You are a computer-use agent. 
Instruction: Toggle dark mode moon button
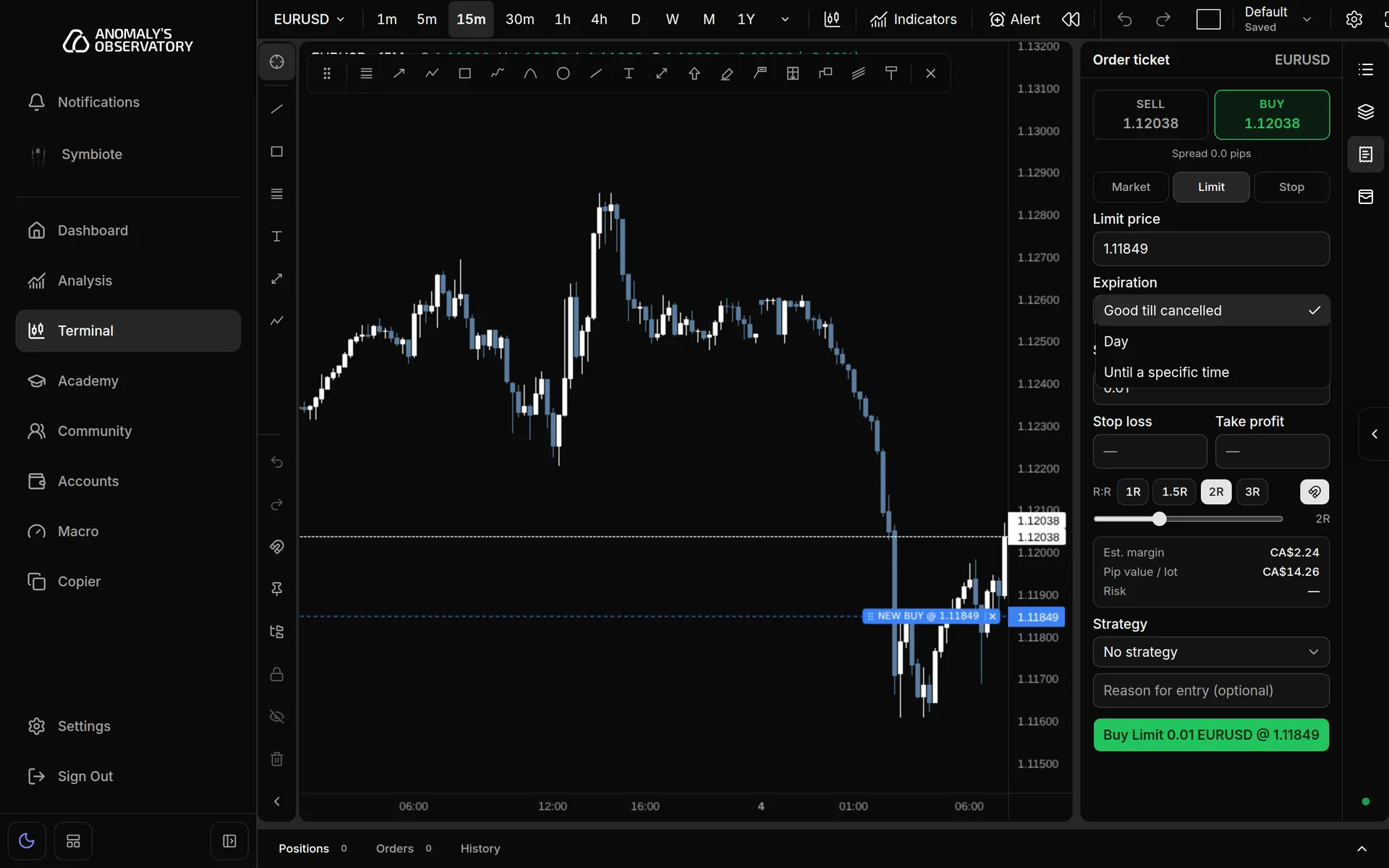coord(27,841)
